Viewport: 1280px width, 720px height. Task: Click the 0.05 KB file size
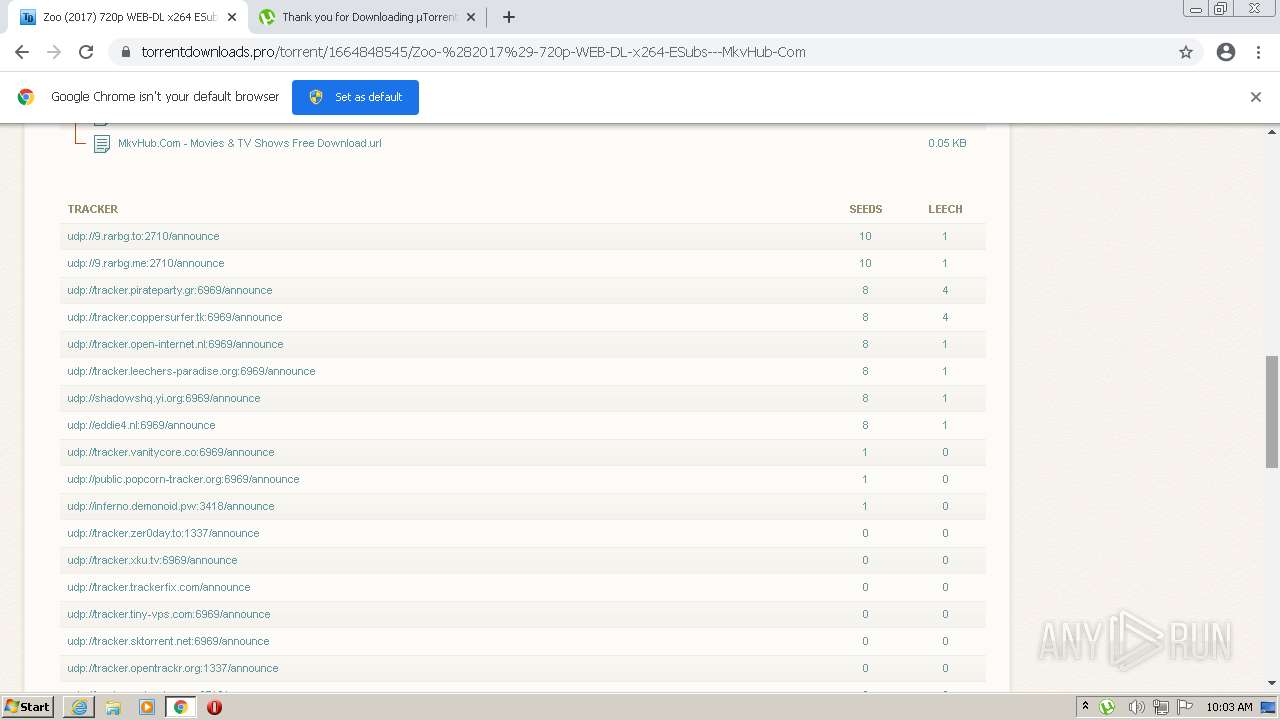pos(947,143)
